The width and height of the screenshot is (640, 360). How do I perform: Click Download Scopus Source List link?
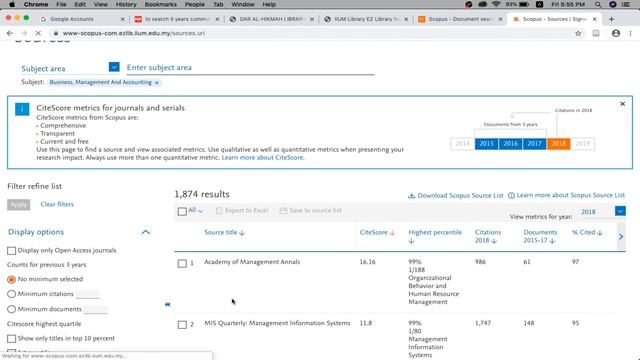point(460,196)
